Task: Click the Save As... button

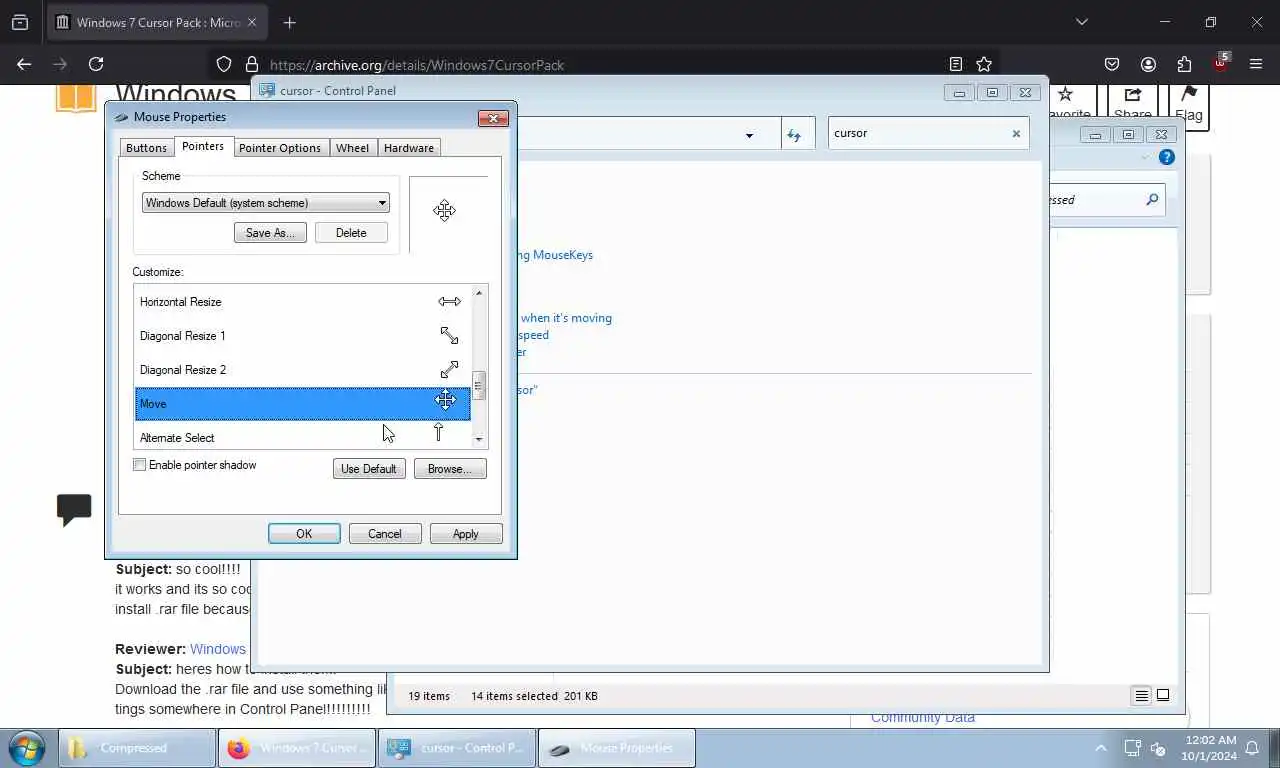Action: (270, 233)
